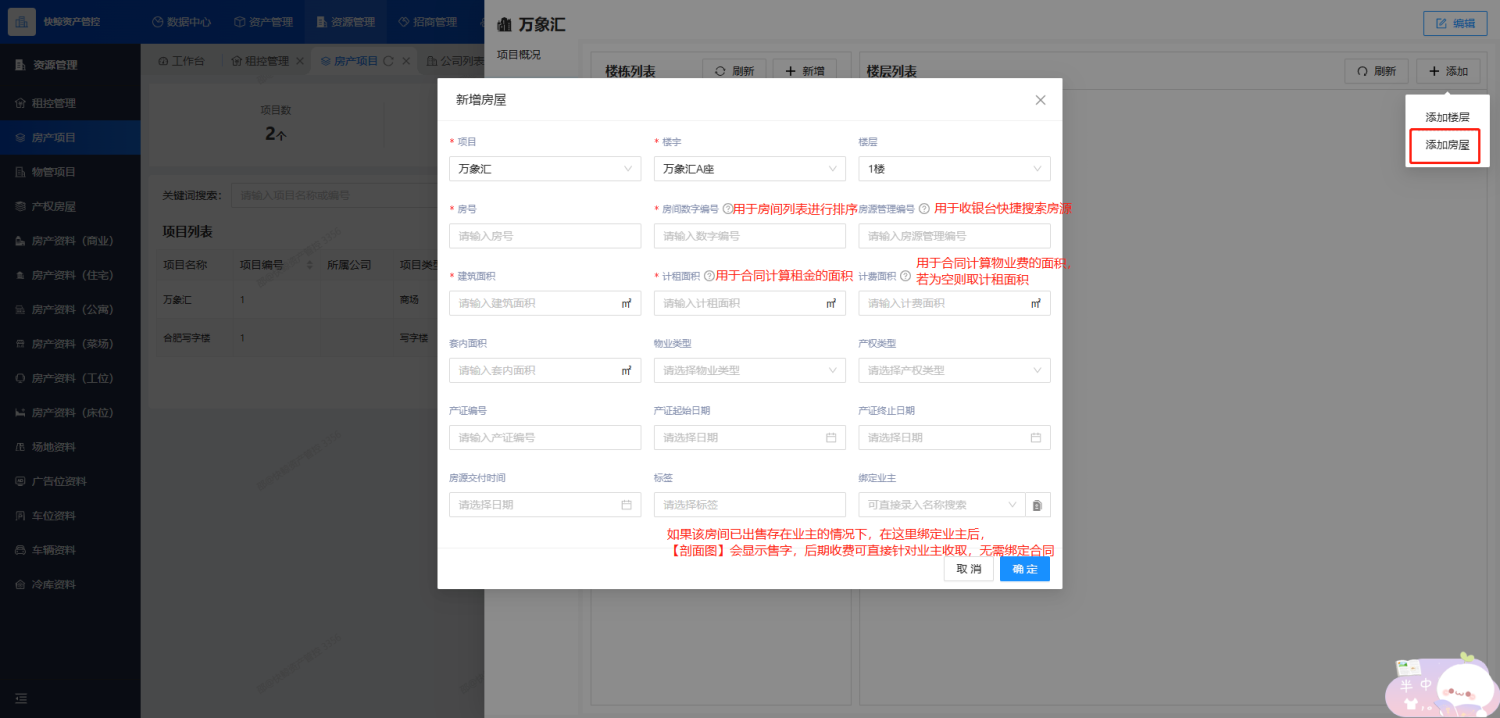Click the 计租面积 input field
Viewport: 1500px width, 718px height.
pos(750,303)
